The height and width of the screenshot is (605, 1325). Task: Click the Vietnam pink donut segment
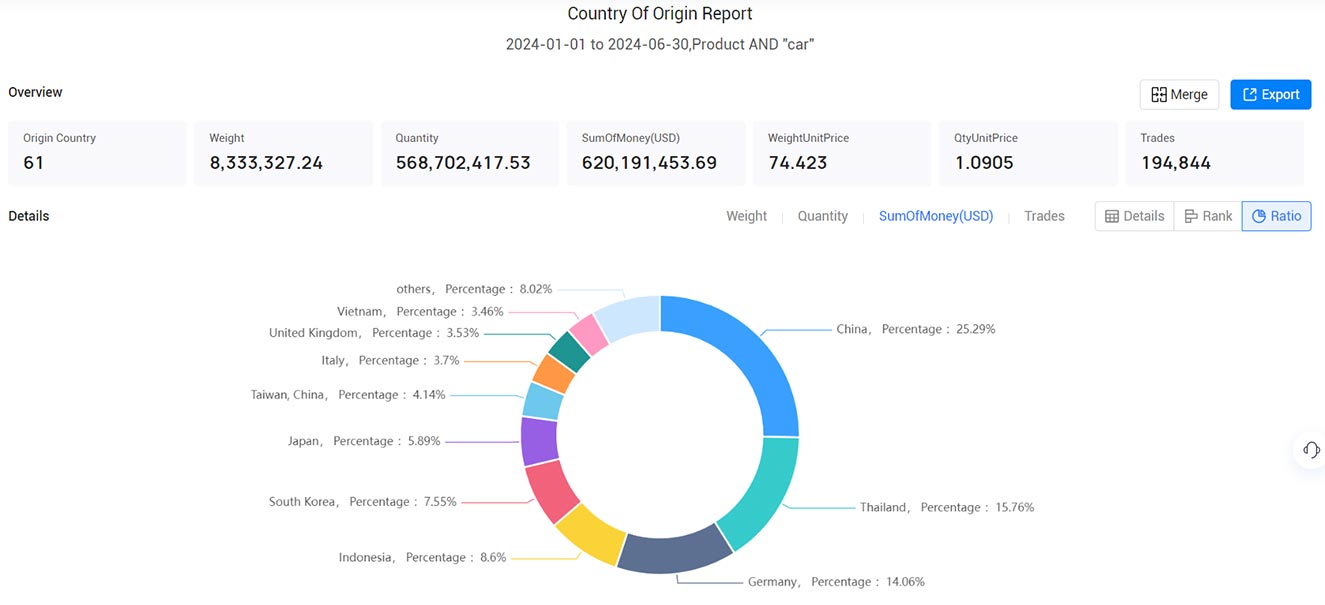point(589,333)
